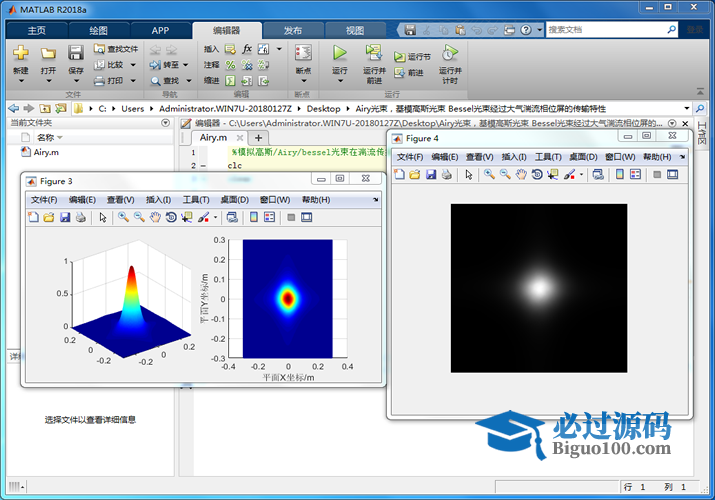
Task: Click the help question mark icon in quick access bar
Action: (x=526, y=30)
